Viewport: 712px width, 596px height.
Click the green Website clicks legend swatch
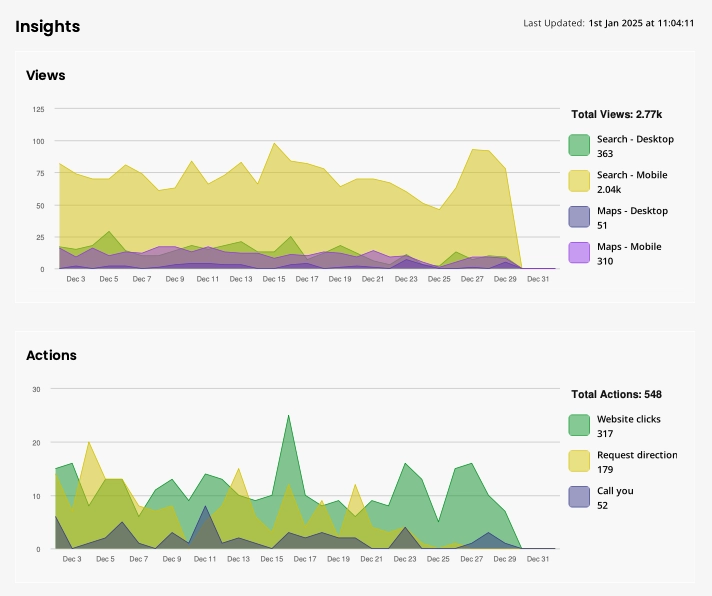click(x=579, y=425)
